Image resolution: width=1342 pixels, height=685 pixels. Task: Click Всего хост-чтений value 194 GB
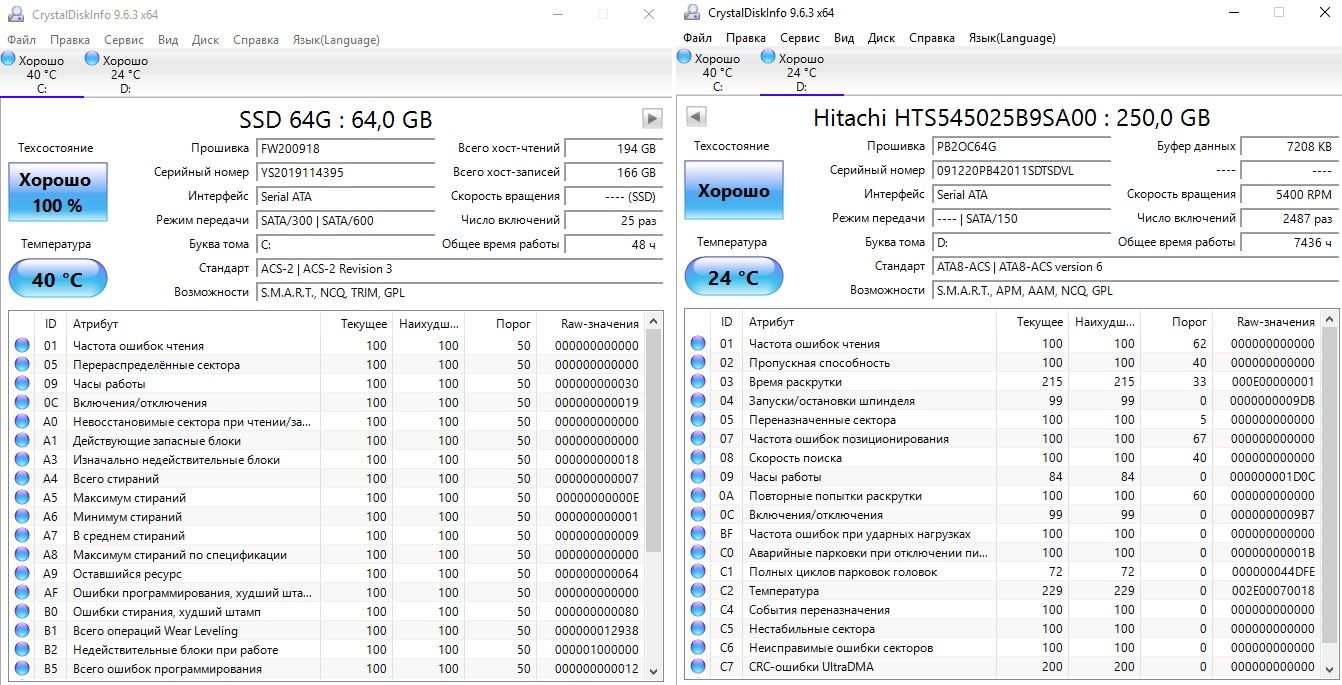click(x=614, y=148)
